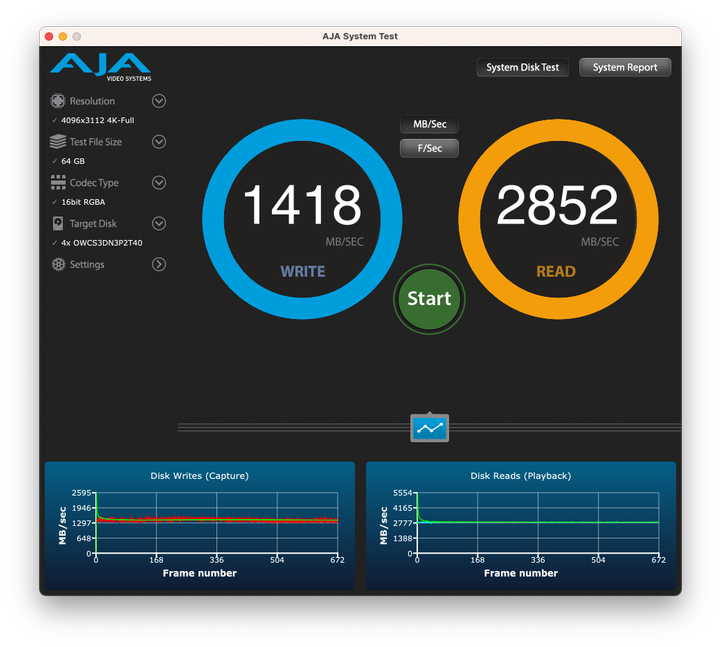Toggle the graph view chart icon
Viewport: 720px width, 647px height.
pyautogui.click(x=429, y=428)
